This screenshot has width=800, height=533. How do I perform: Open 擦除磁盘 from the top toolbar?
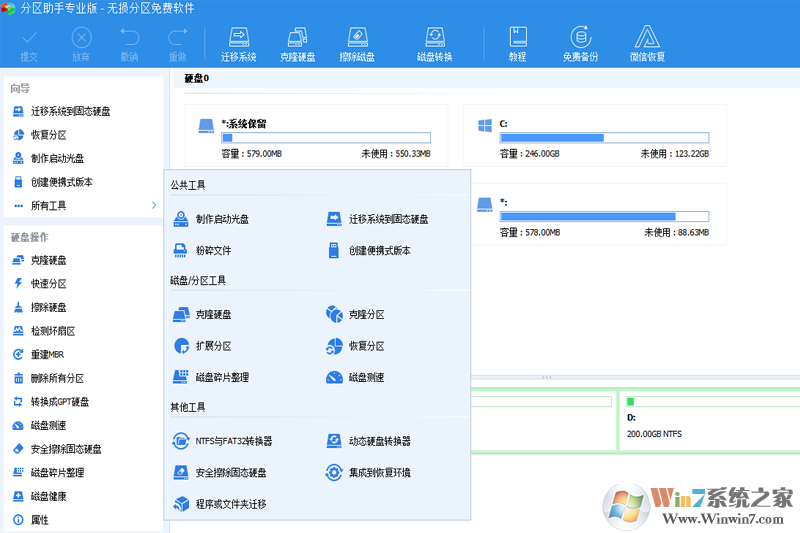click(x=357, y=45)
